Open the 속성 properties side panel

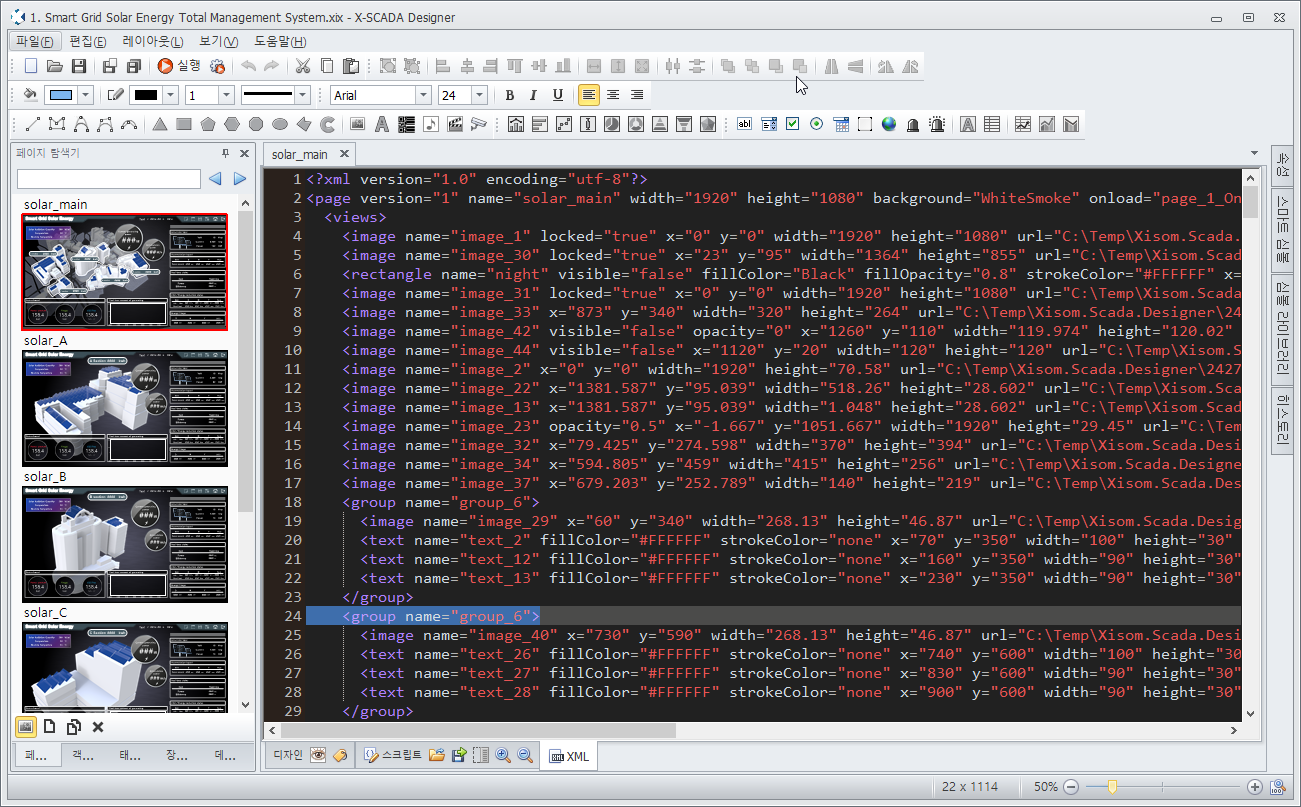tap(1283, 165)
